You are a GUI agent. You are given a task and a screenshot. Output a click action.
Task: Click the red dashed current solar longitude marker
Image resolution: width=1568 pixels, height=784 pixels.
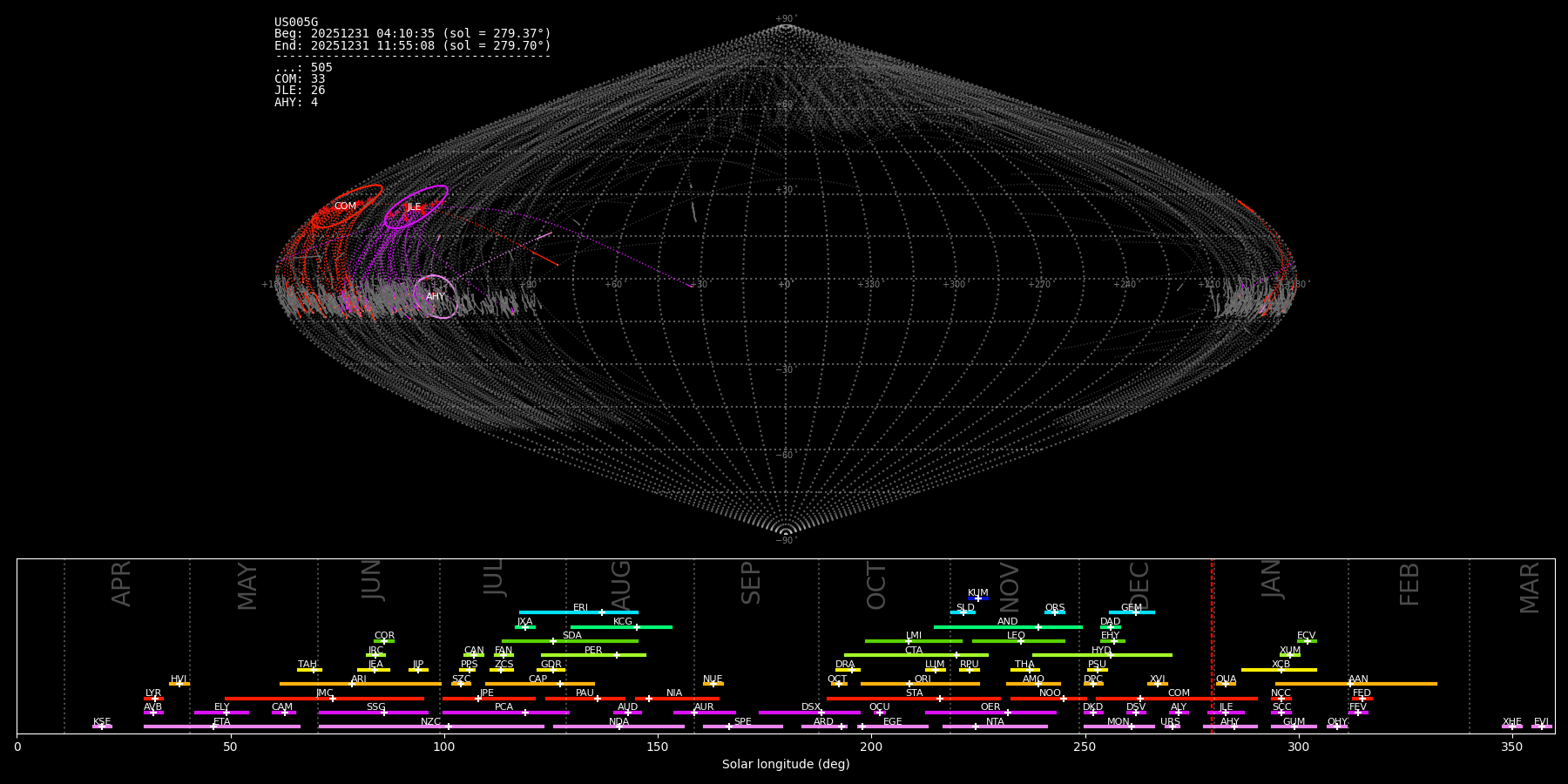tap(1212, 645)
